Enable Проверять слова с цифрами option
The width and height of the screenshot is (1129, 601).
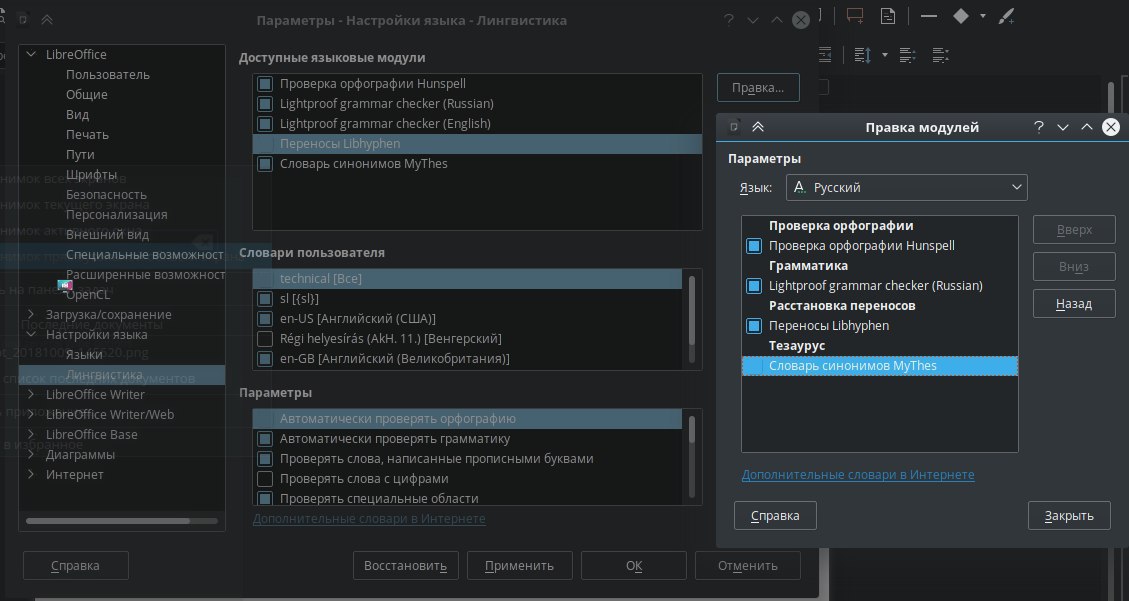pos(265,479)
